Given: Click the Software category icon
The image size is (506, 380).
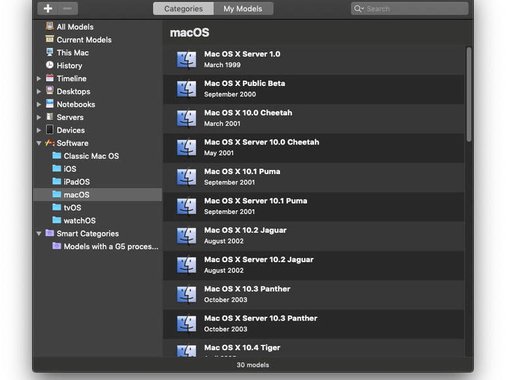Looking at the screenshot, I should [50, 143].
